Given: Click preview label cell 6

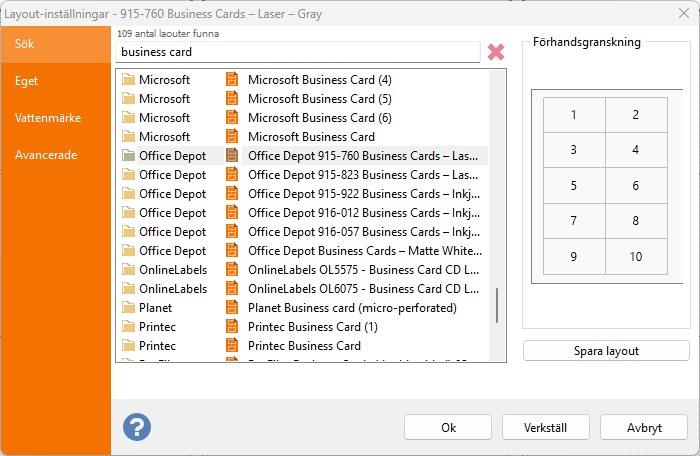Looking at the screenshot, I should [636, 185].
